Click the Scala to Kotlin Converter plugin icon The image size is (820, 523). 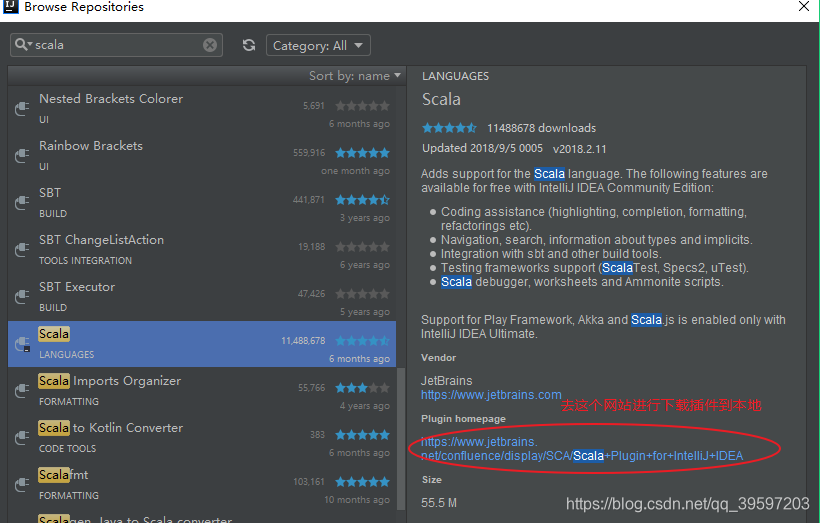22,438
